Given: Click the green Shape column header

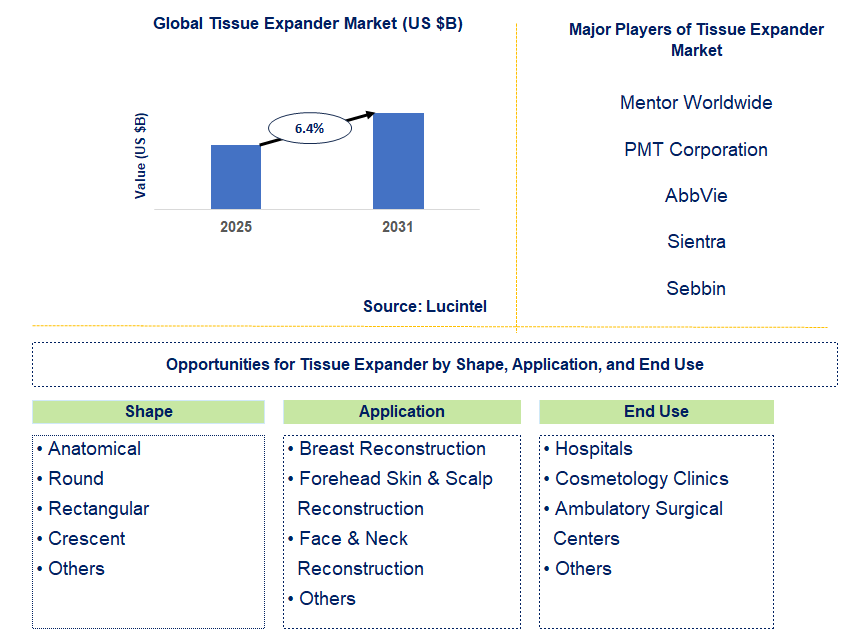Looking at the screenshot, I should [x=148, y=412].
